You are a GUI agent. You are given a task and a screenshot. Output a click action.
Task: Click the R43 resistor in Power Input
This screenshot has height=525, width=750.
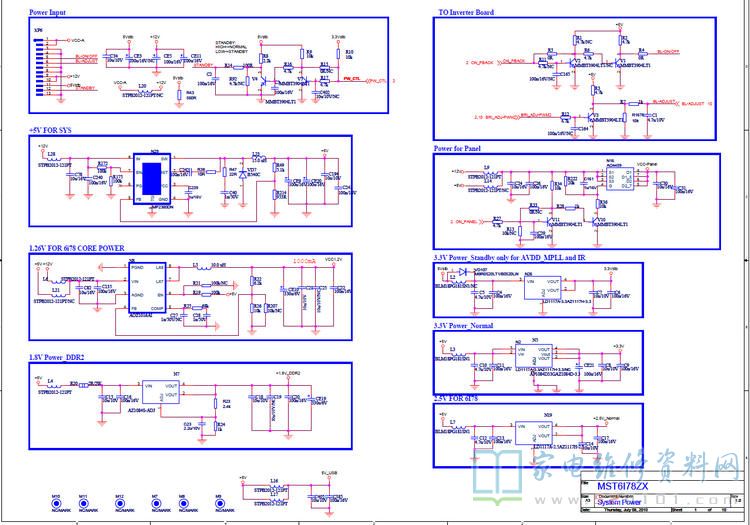179,94
